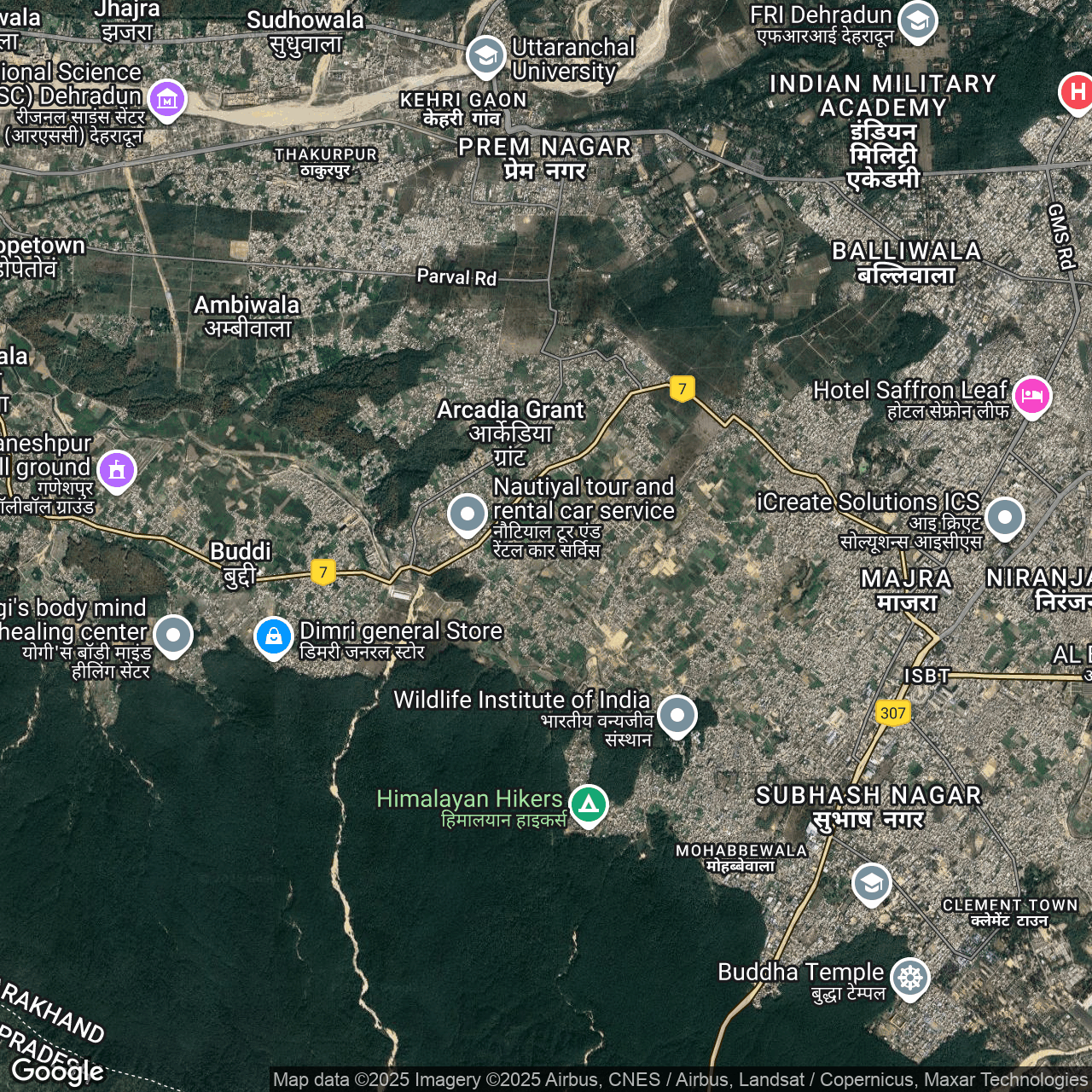Viewport: 1092px width, 1092px height.
Task: Click the Google logo link
Action: click(57, 1070)
